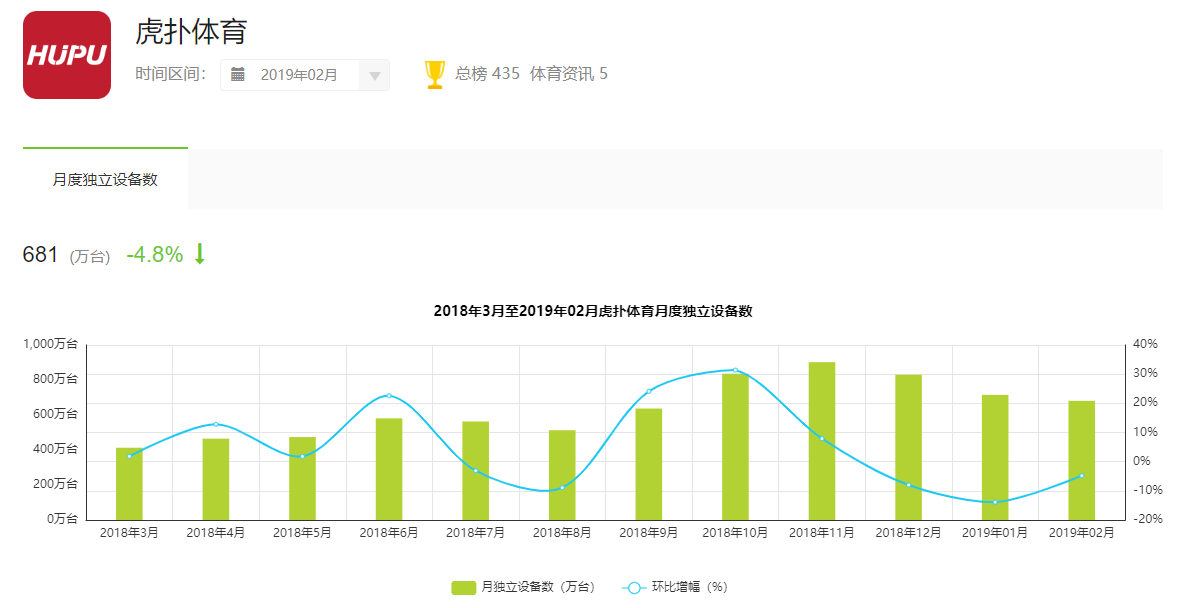
Task: Click the green downward arrow indicator
Action: (x=200, y=254)
